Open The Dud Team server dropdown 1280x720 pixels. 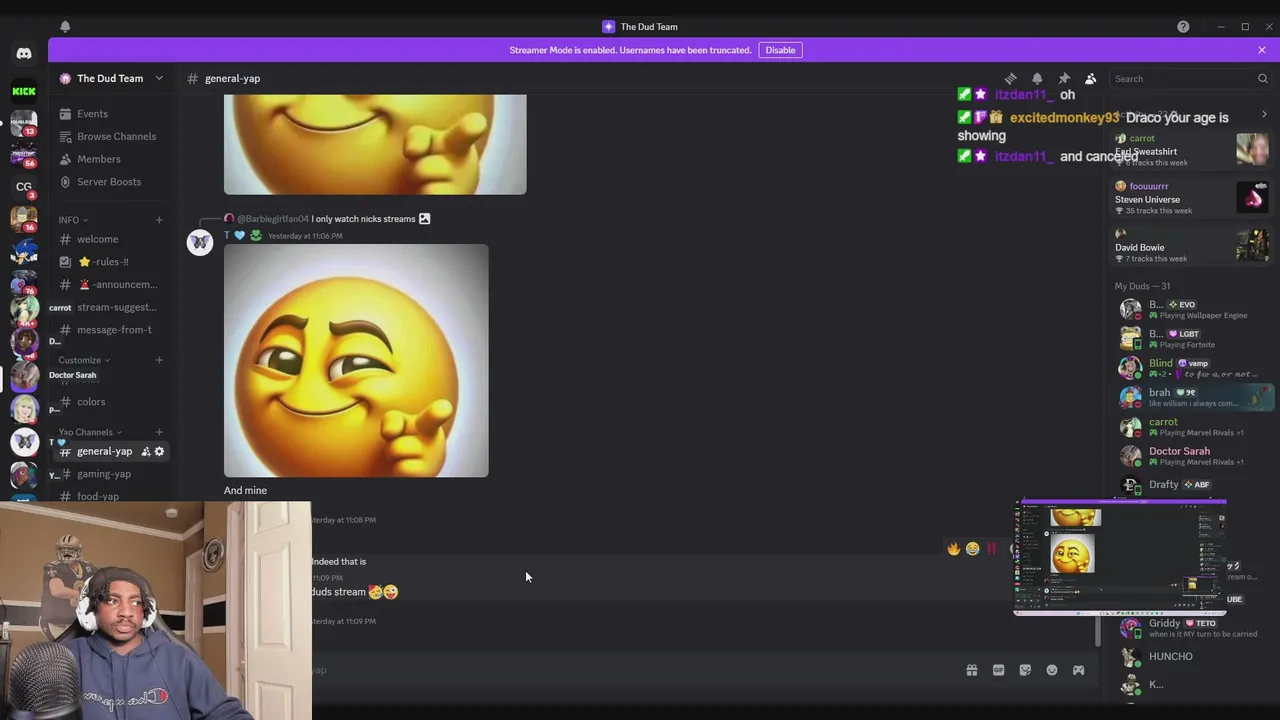tap(110, 78)
